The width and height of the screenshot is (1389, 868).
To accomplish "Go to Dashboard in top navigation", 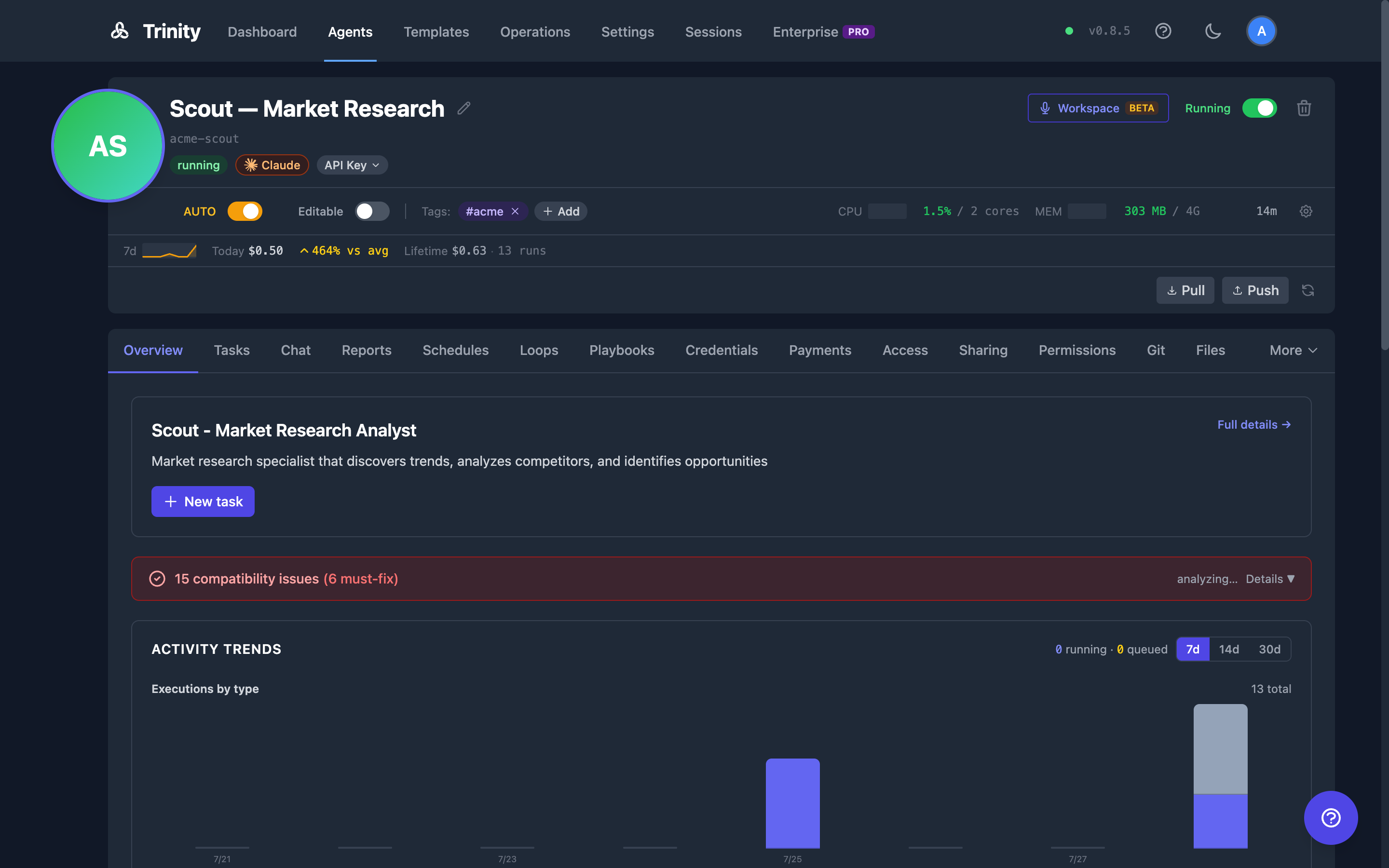I will pos(262,31).
